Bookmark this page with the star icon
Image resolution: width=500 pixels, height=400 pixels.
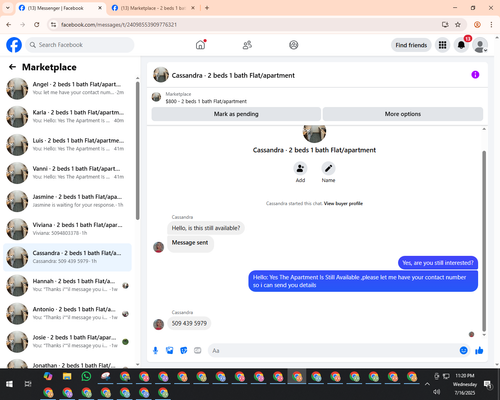[x=458, y=25]
